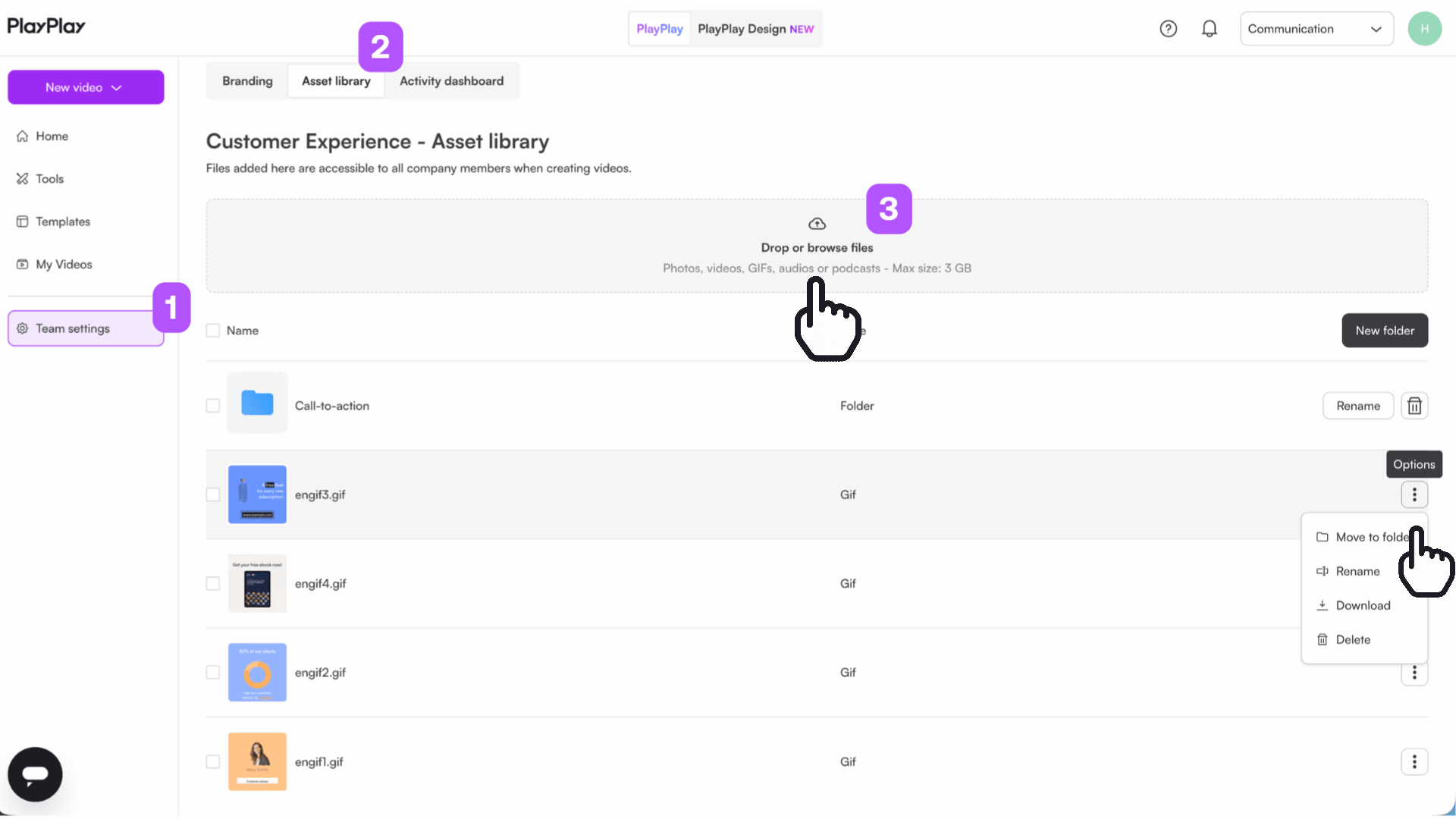Open the user avatar H
Image resolution: width=1456 pixels, height=819 pixels.
(x=1424, y=29)
